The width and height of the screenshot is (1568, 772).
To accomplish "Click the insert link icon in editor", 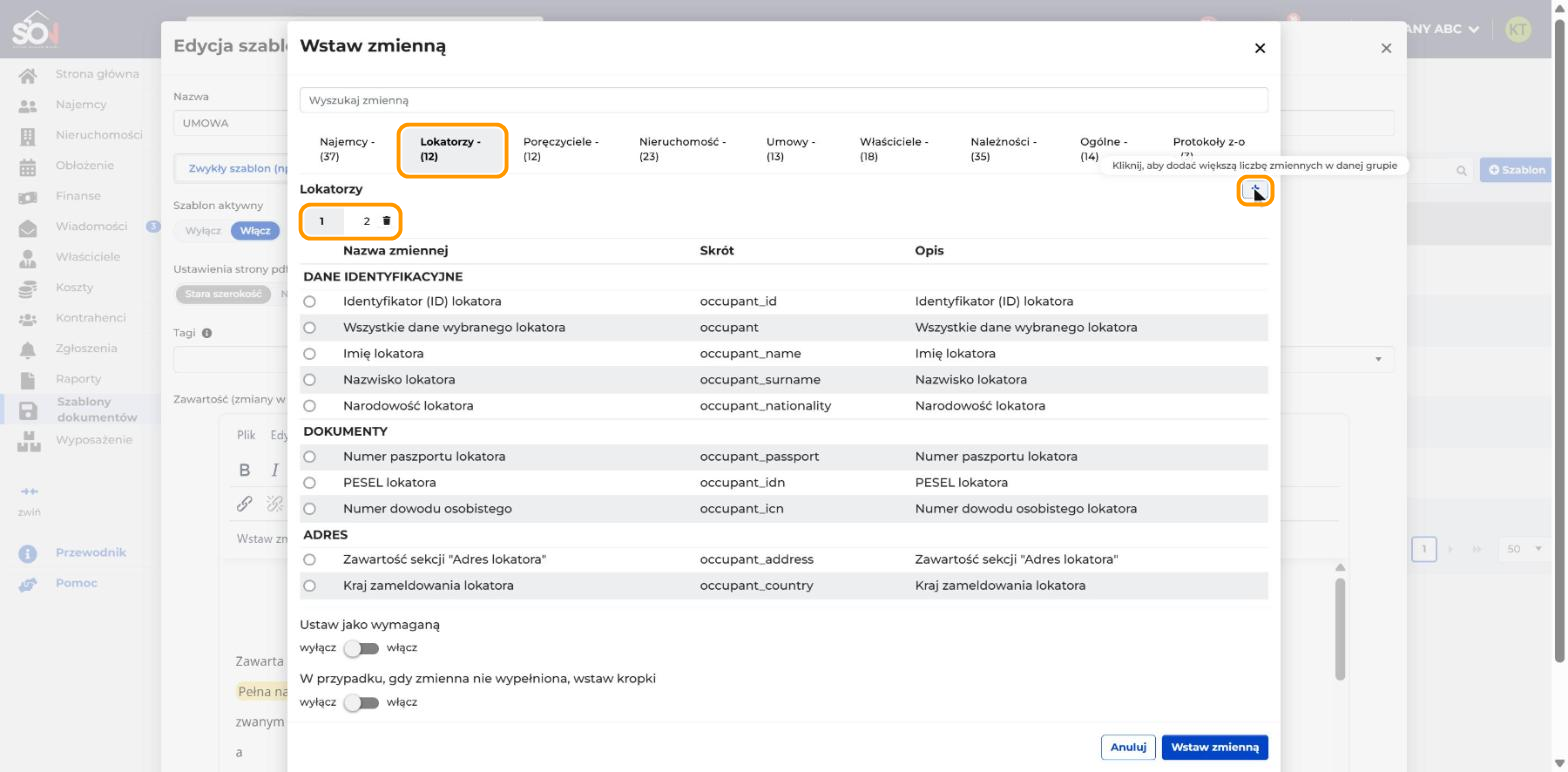I will (x=244, y=504).
